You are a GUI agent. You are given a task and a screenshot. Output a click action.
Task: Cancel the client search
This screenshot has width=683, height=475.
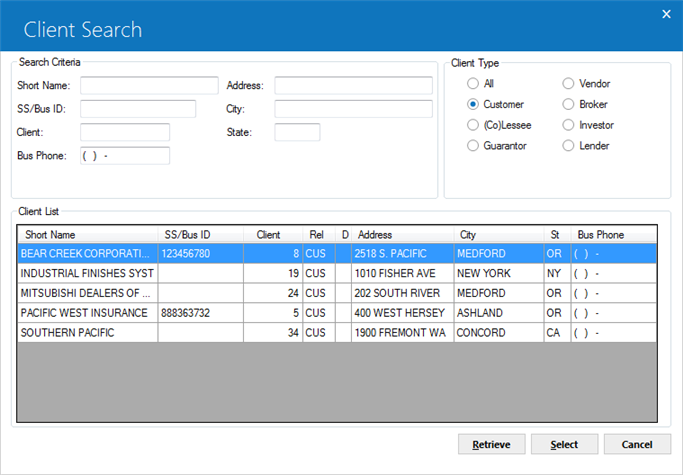pyautogui.click(x=637, y=444)
